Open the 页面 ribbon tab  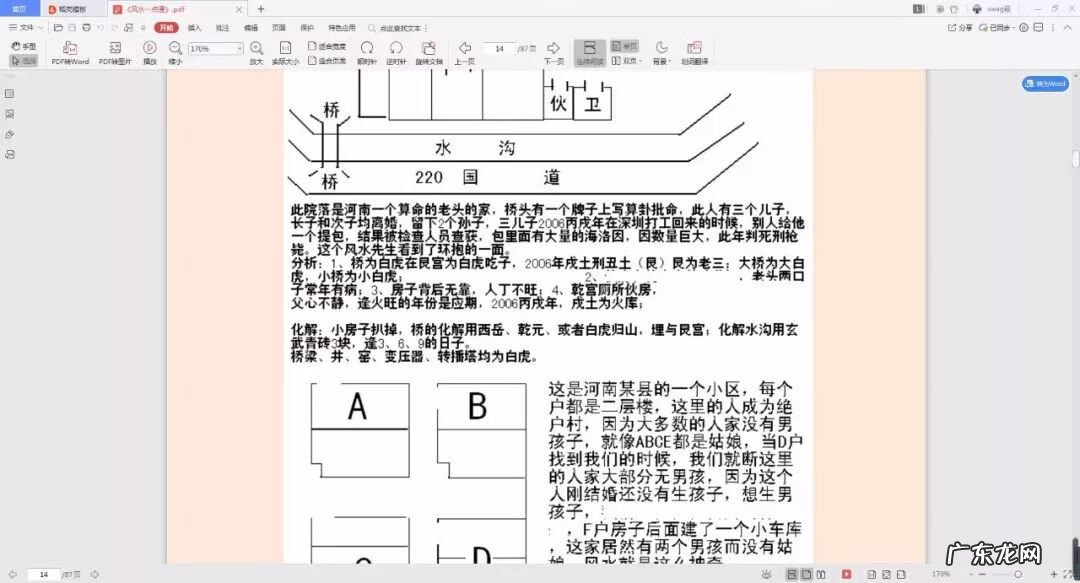coord(278,28)
